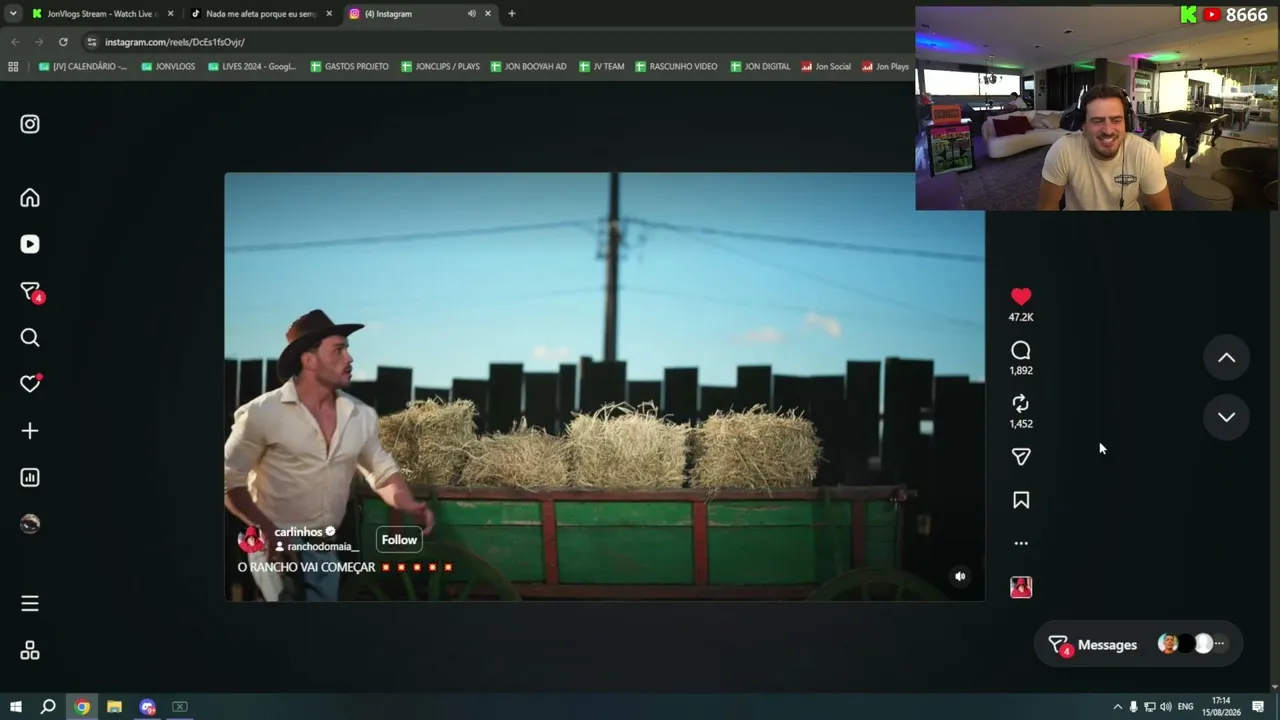The width and height of the screenshot is (1280, 720).
Task: Click the Chrome icon in the taskbar
Action: (x=82, y=707)
